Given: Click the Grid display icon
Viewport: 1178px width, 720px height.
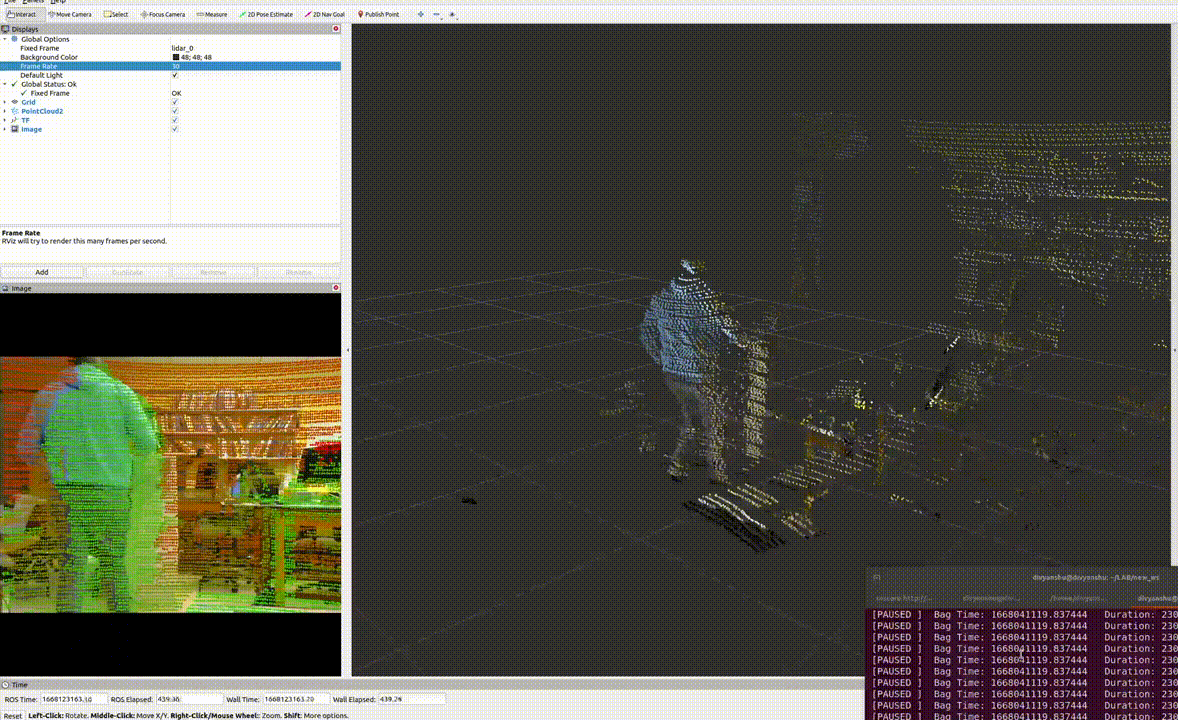Looking at the screenshot, I should point(14,102).
